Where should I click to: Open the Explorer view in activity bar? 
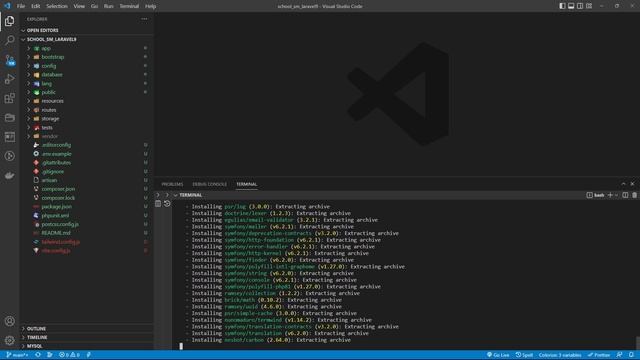[9, 21]
